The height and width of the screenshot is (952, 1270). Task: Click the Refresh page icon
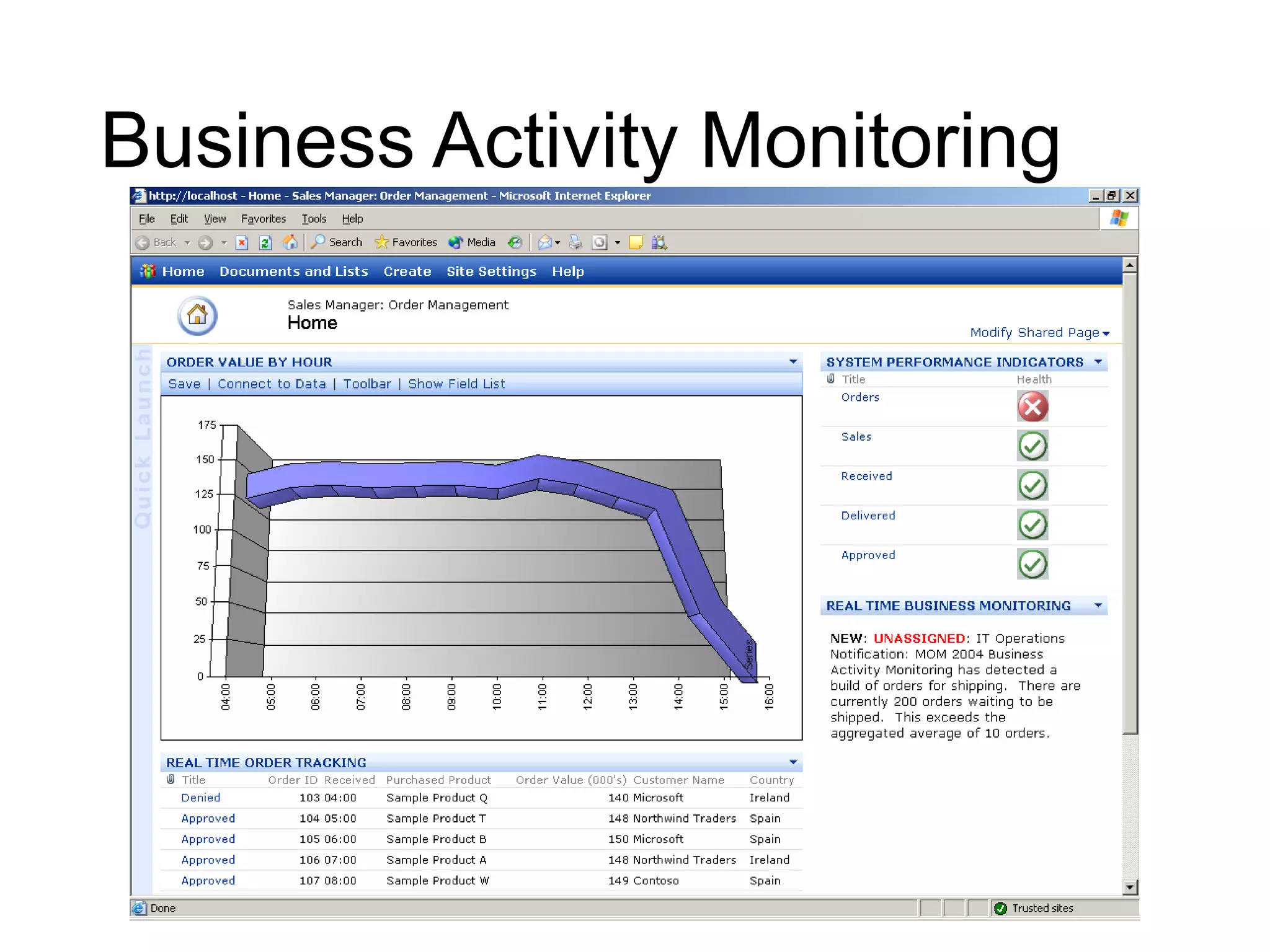pyautogui.click(x=265, y=242)
